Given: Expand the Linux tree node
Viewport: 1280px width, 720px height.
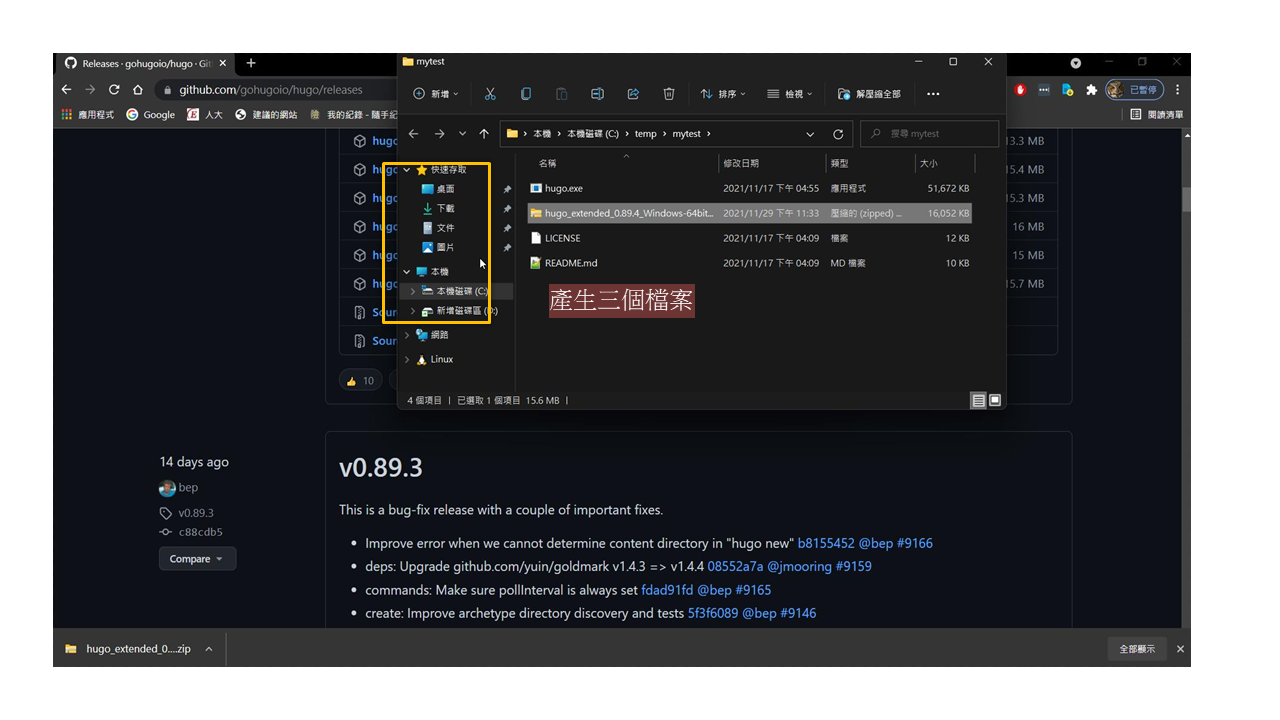Looking at the screenshot, I should [407, 359].
